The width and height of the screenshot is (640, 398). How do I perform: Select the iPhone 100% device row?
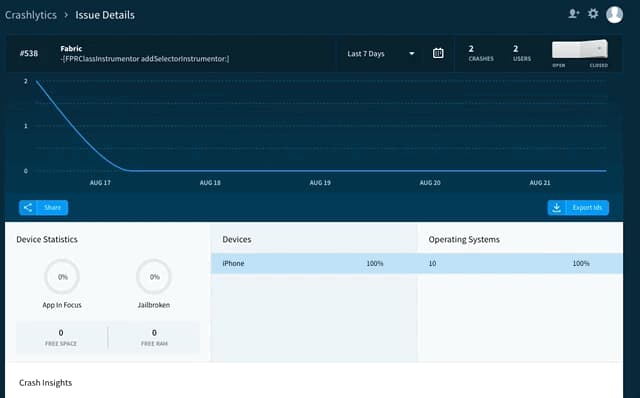click(x=314, y=263)
